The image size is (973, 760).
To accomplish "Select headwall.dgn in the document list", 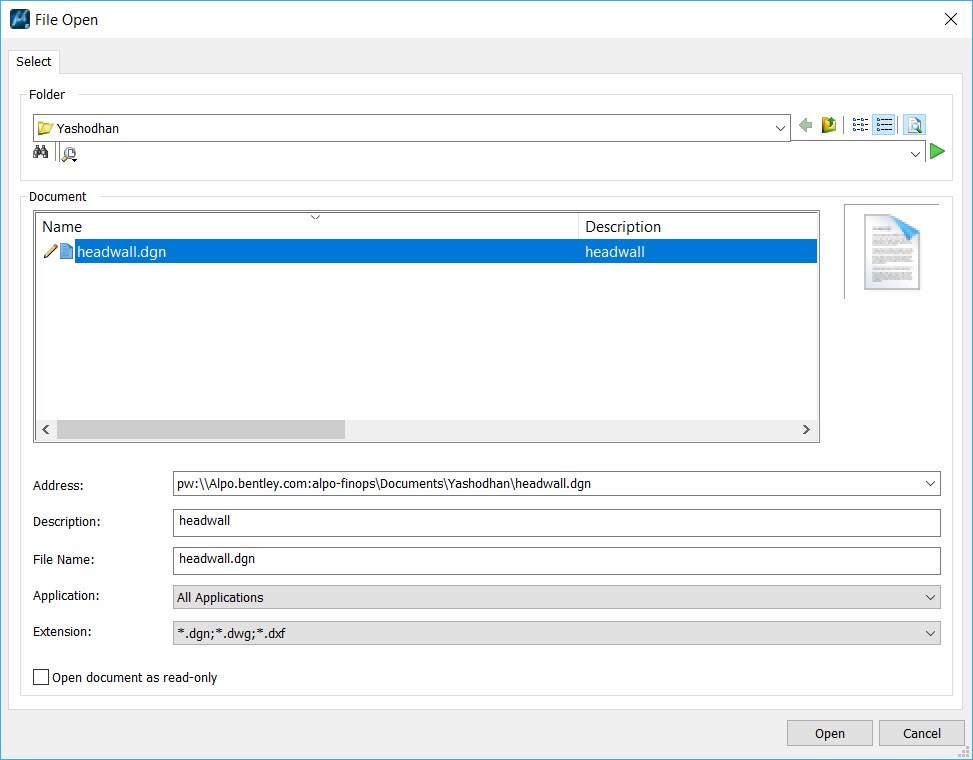I will point(121,252).
